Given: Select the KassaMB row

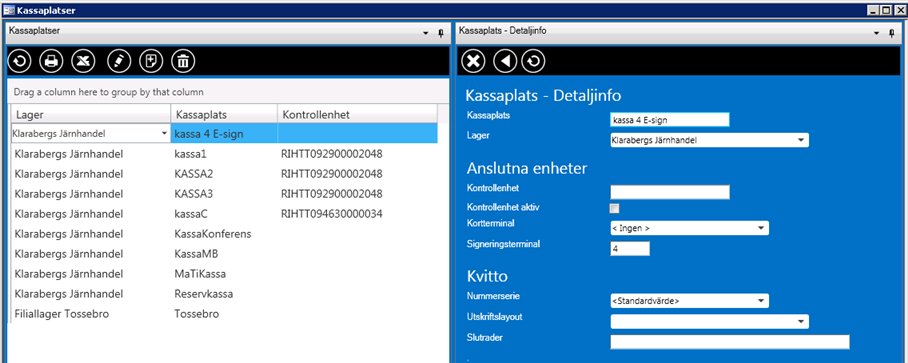Looking at the screenshot, I should (224, 254).
